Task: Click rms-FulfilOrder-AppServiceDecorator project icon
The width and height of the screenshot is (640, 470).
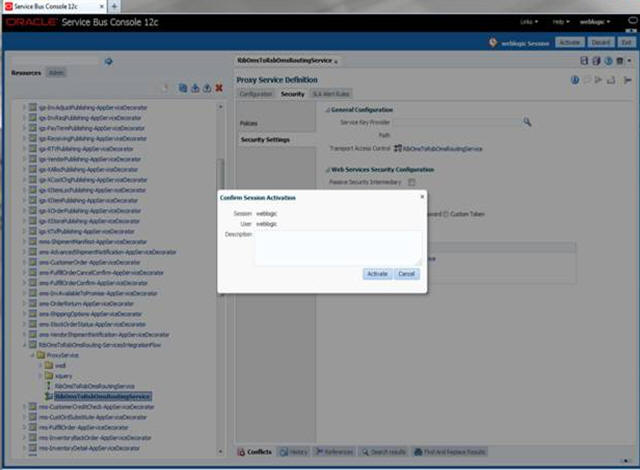Action: tap(33, 427)
